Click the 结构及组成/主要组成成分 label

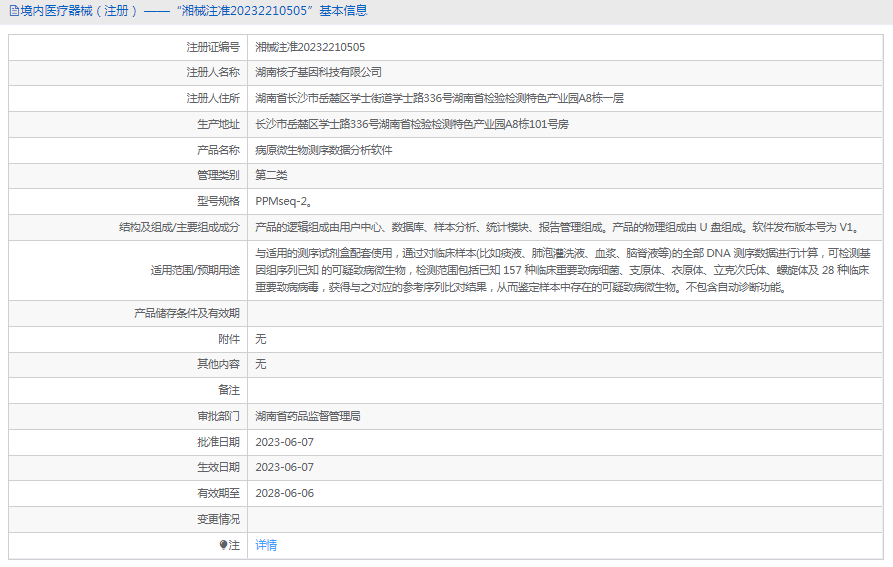[179, 228]
